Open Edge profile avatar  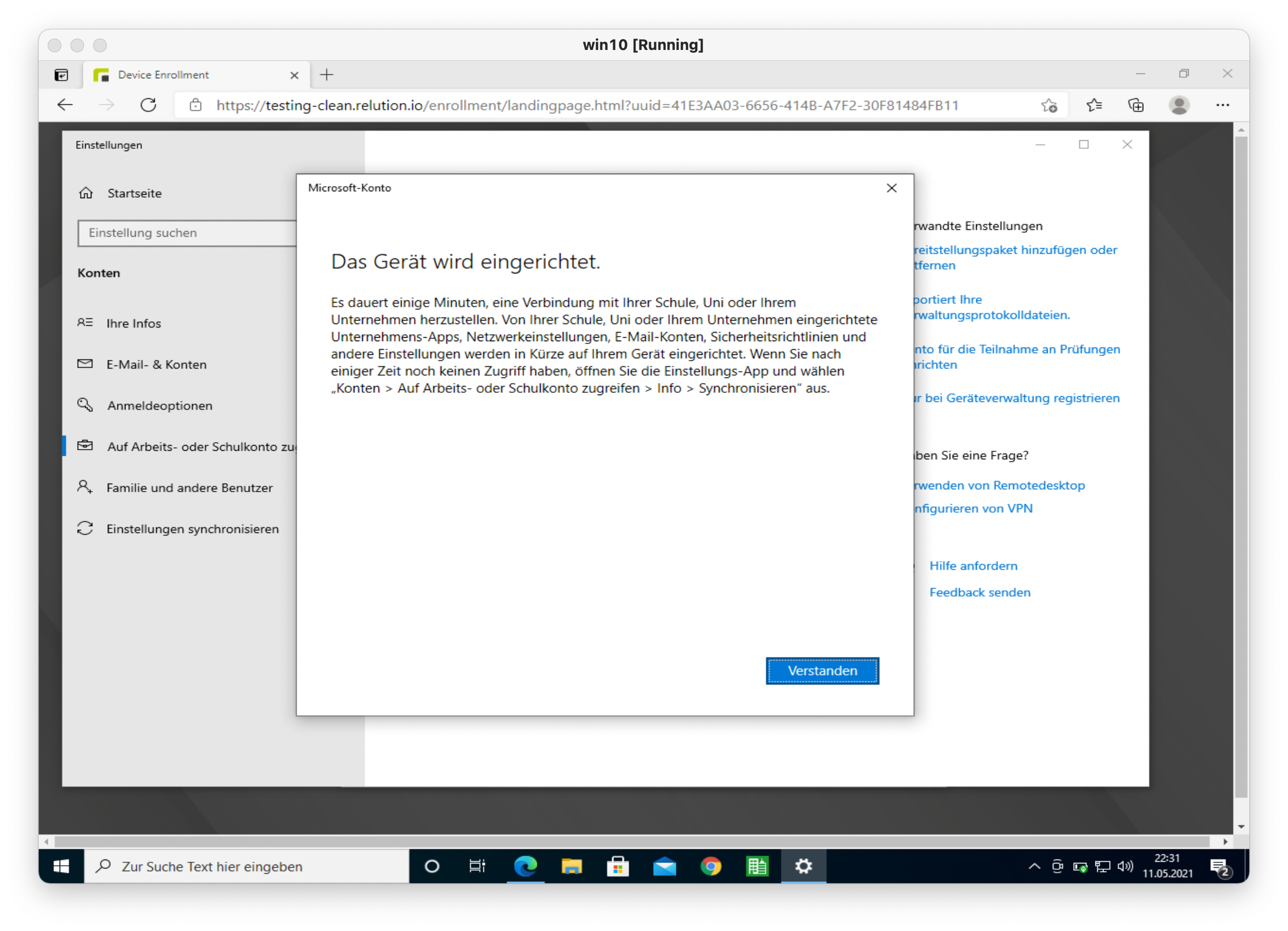[1179, 105]
